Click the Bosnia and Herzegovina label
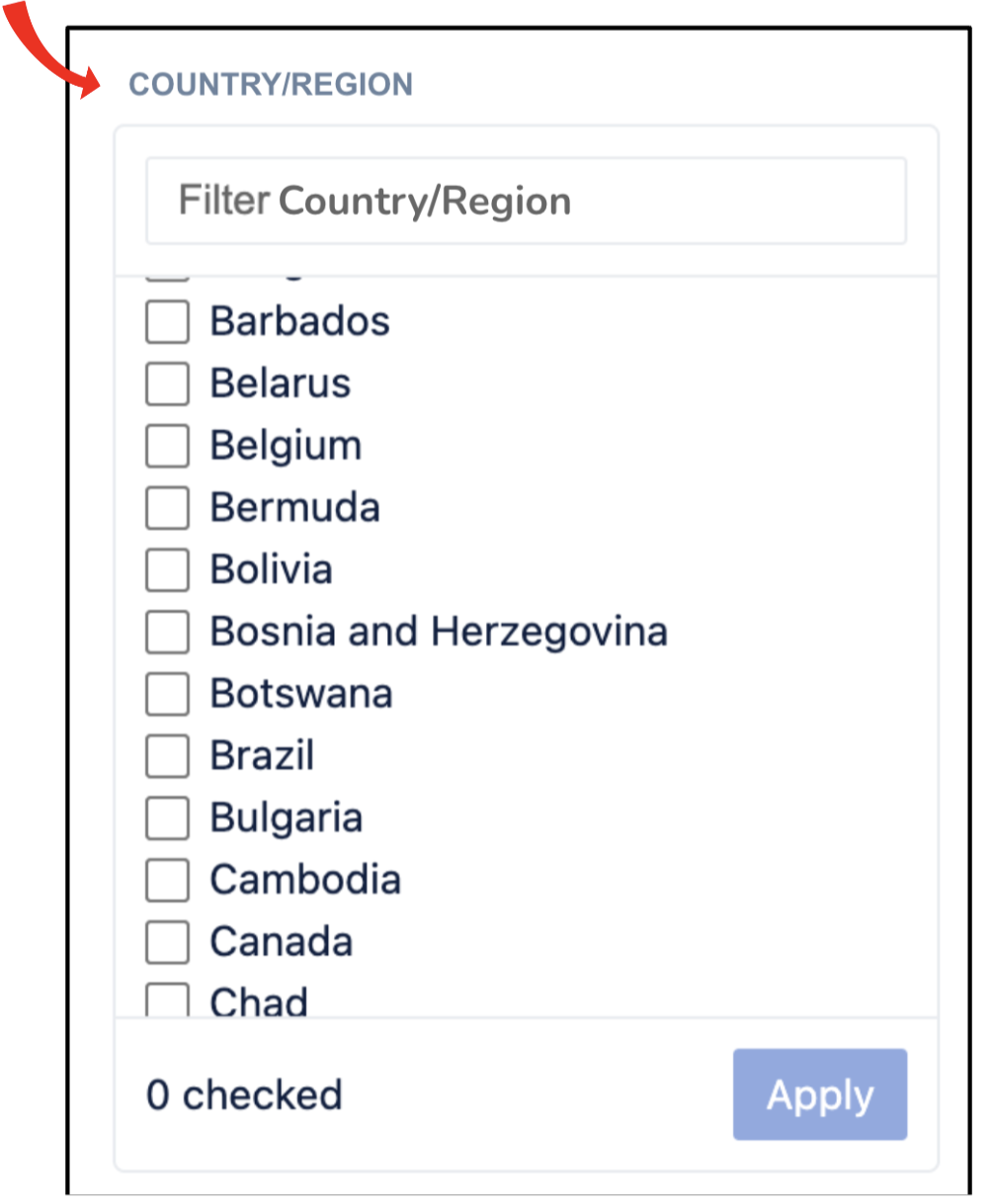 [x=438, y=633]
